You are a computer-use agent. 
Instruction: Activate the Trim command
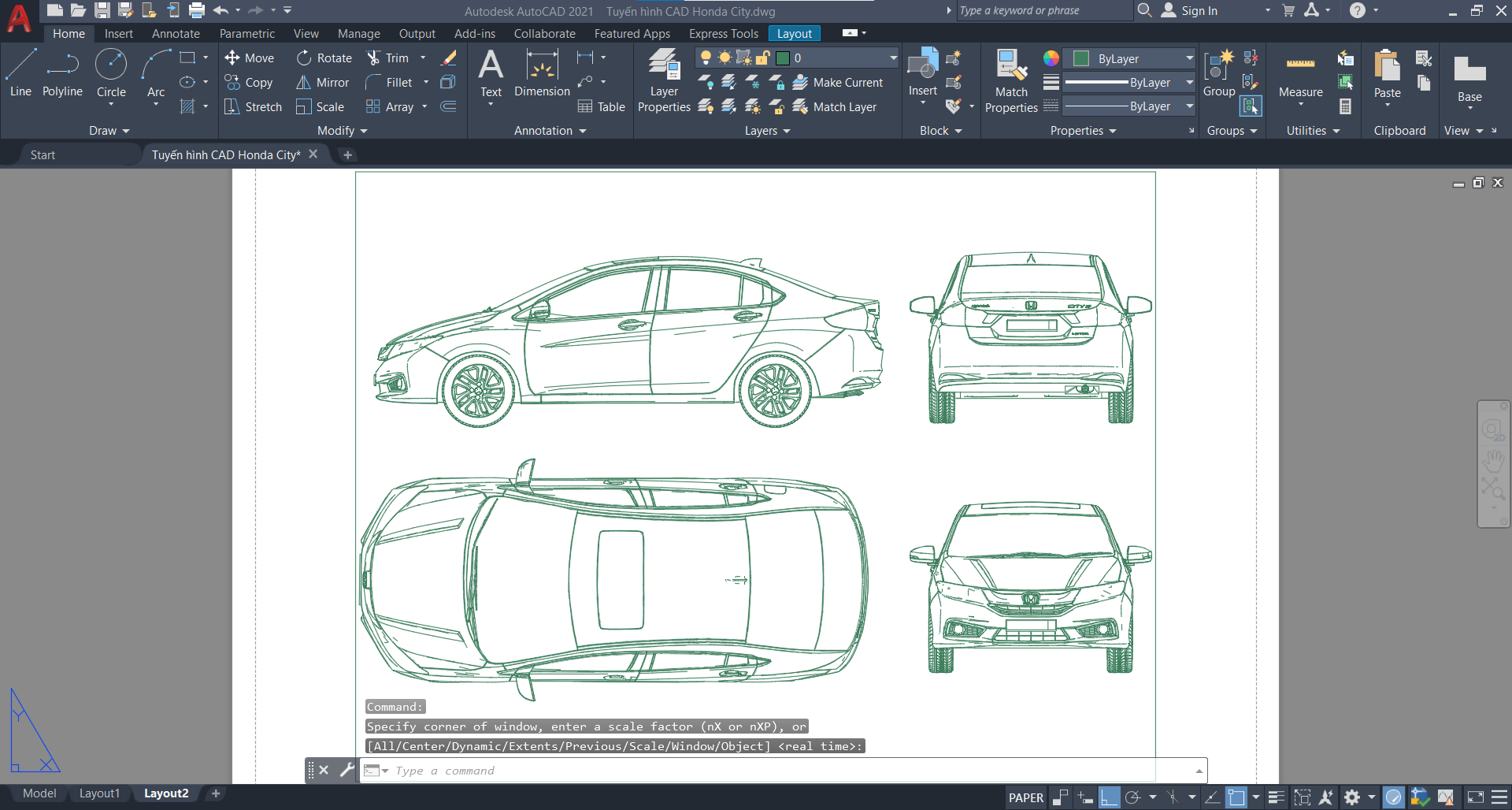[x=388, y=58]
